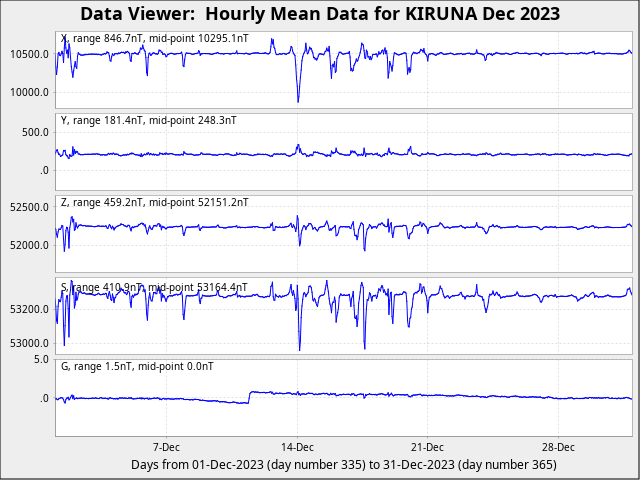The height and width of the screenshot is (480, 640).
Task: Select the G component range 1.5nT label
Action: (137, 367)
